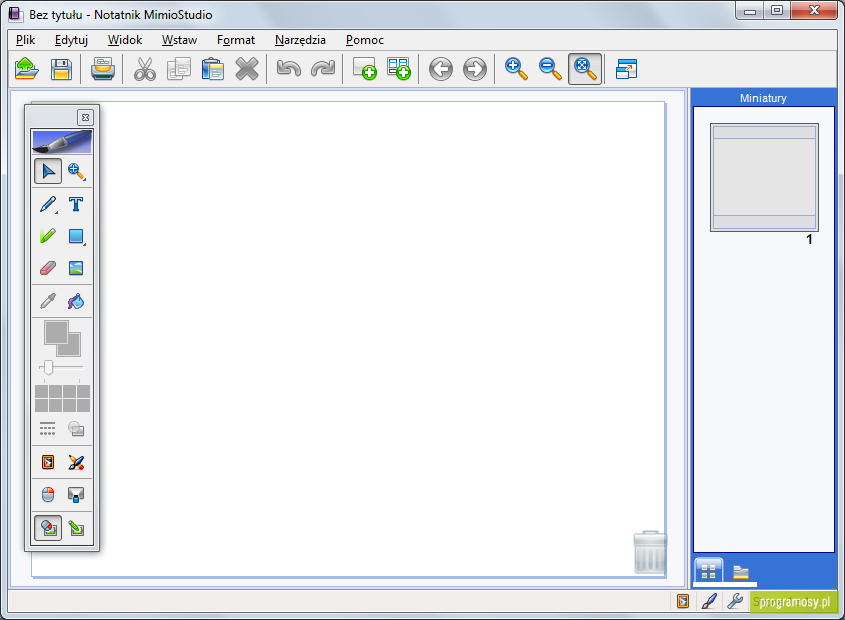
Task: Click the green arrow import icon in palette
Action: click(x=76, y=528)
